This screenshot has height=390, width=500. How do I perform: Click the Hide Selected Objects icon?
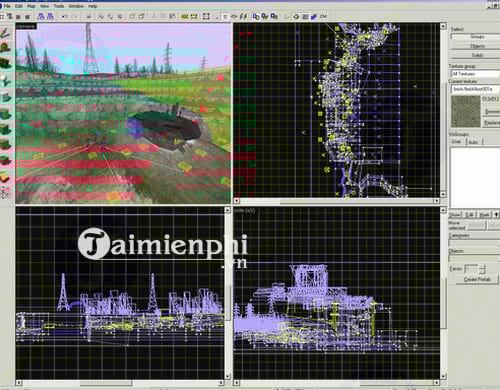[x=132, y=16]
